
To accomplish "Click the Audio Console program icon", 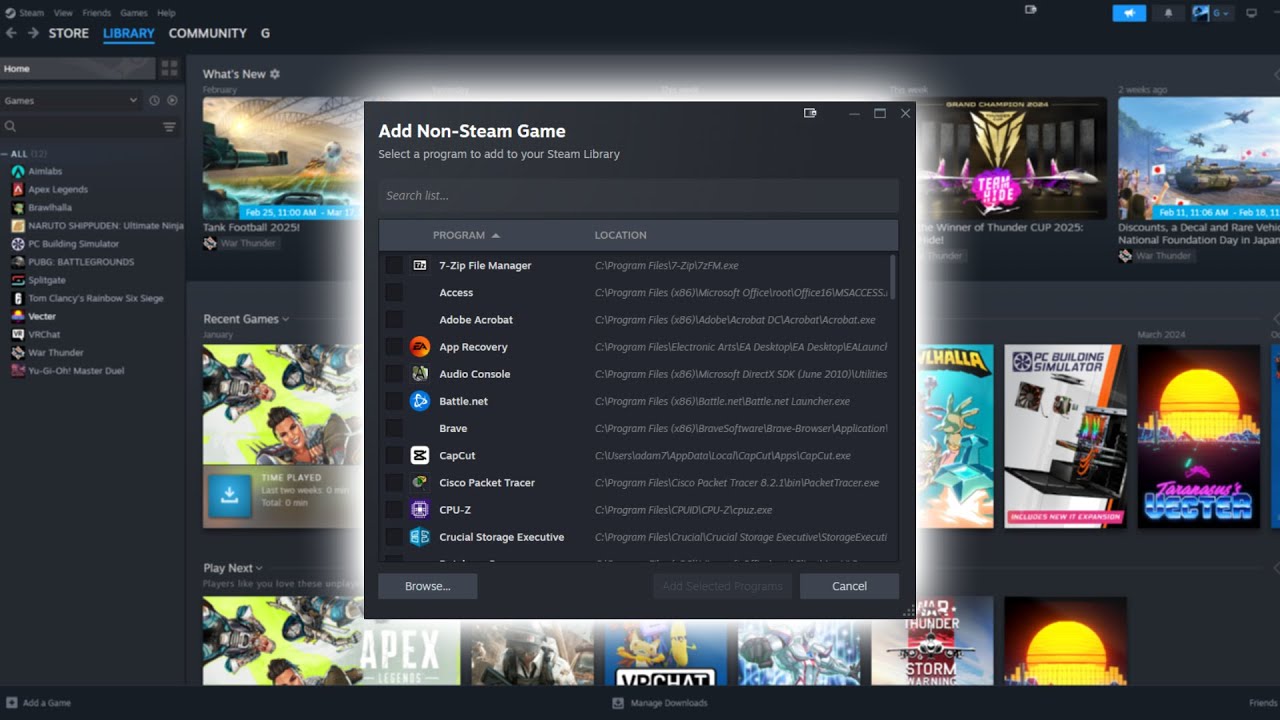I will (420, 374).
